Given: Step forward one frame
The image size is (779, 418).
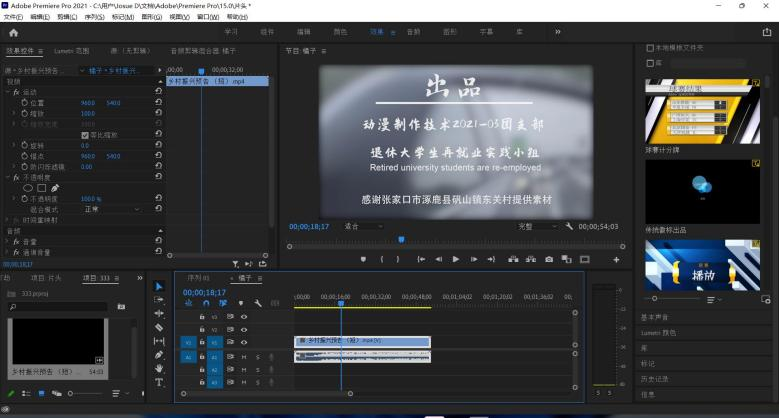Looking at the screenshot, I should tap(473, 259).
